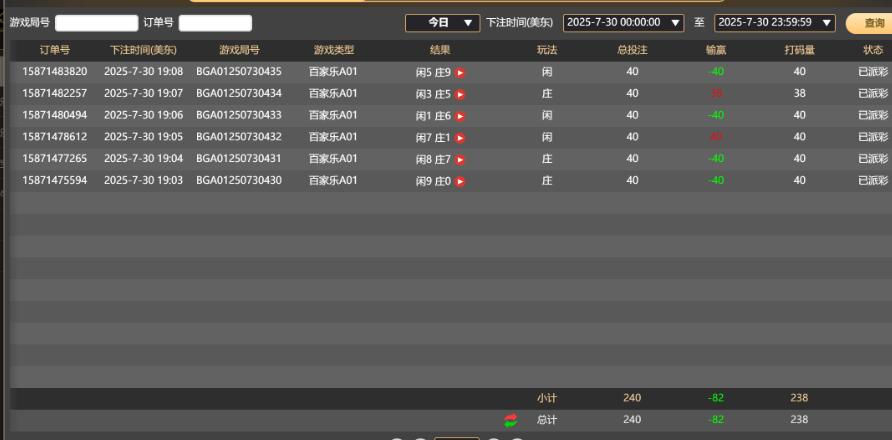Image resolution: width=892 pixels, height=440 pixels.
Task: Play result replay for round BGA01250730434
Action: pyautogui.click(x=461, y=94)
